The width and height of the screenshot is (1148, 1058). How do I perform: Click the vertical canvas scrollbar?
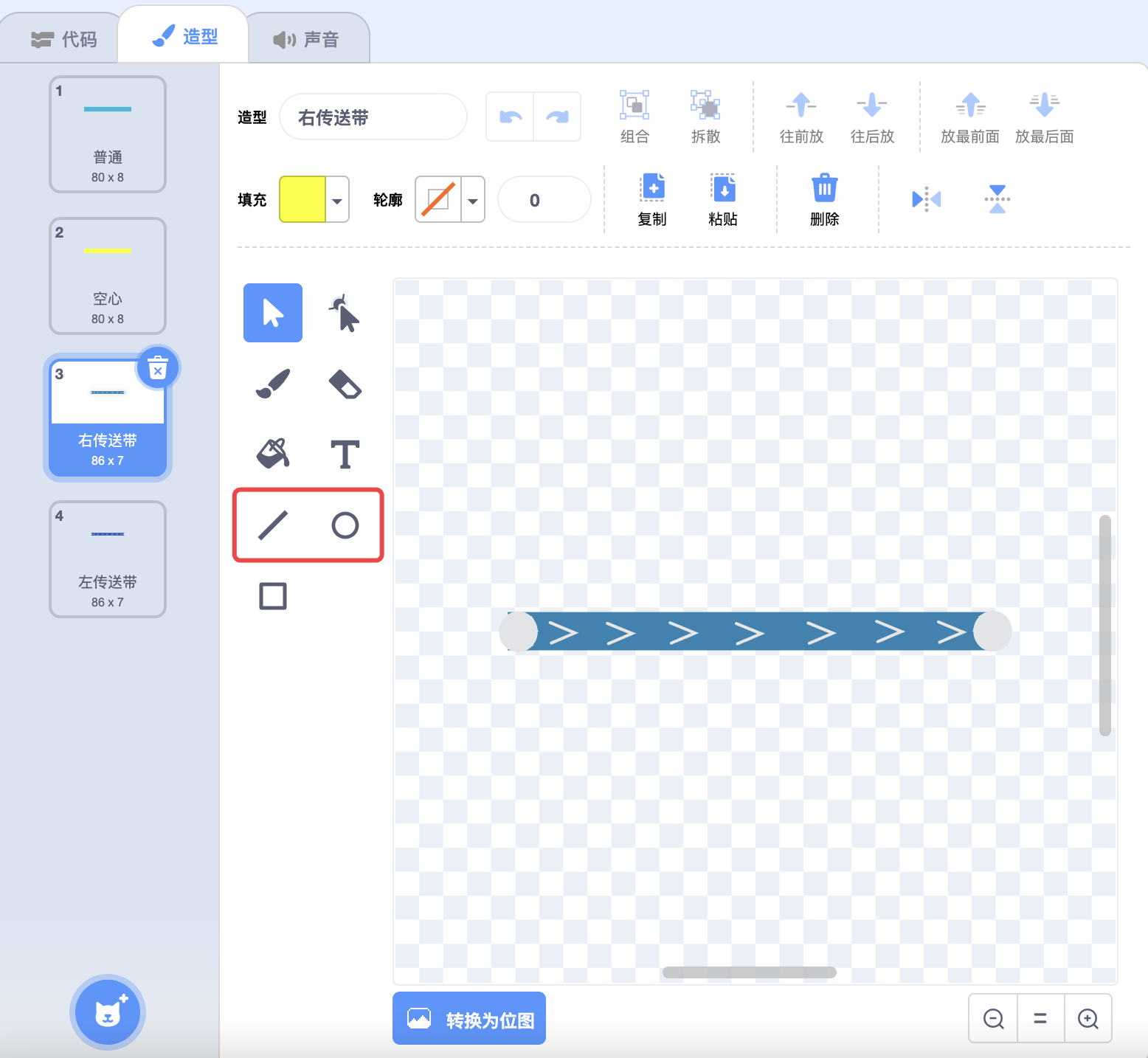pos(1104,626)
